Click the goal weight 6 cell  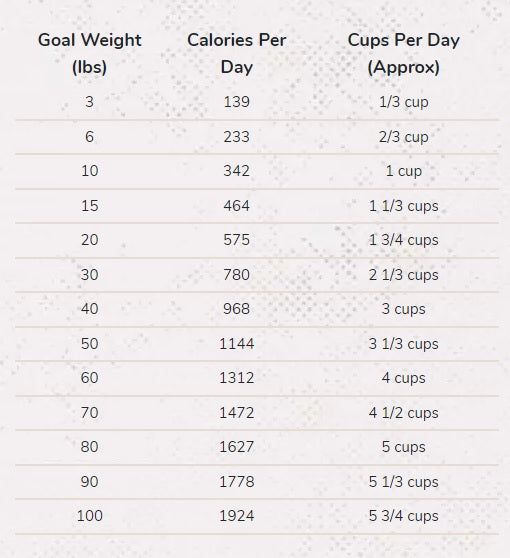(x=89, y=137)
